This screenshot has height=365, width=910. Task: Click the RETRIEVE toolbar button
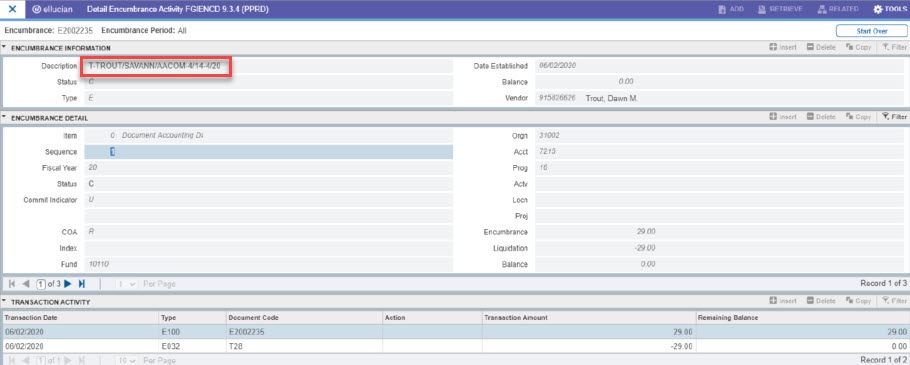point(780,9)
